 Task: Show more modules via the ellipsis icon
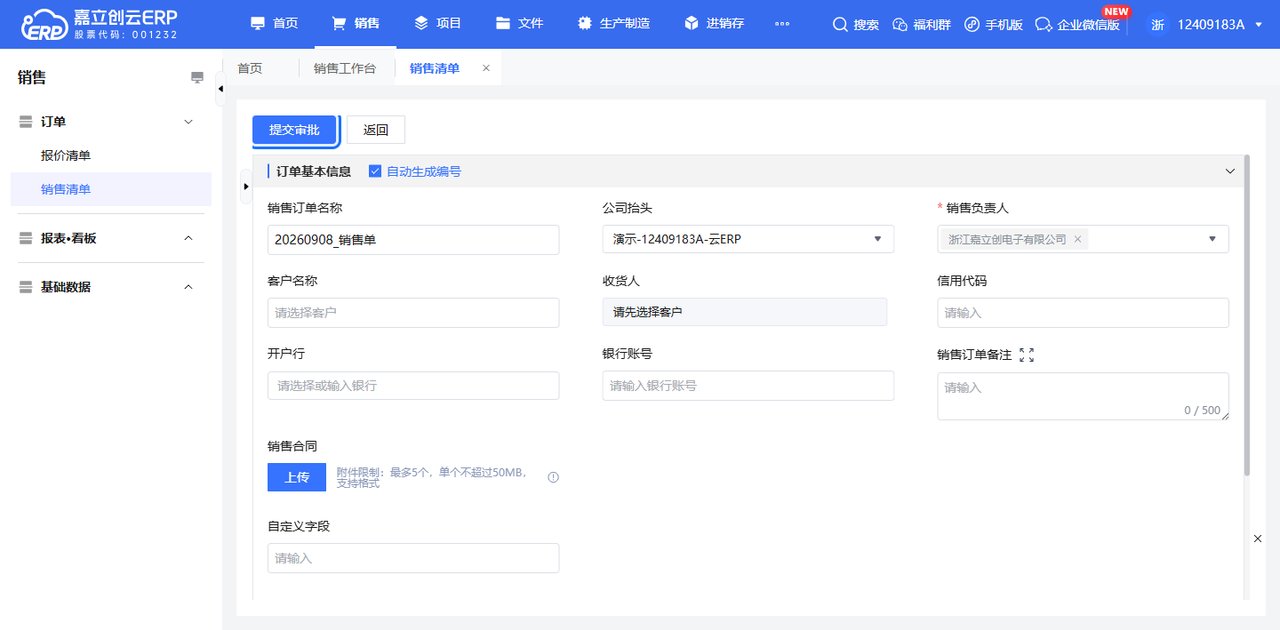click(x=782, y=24)
